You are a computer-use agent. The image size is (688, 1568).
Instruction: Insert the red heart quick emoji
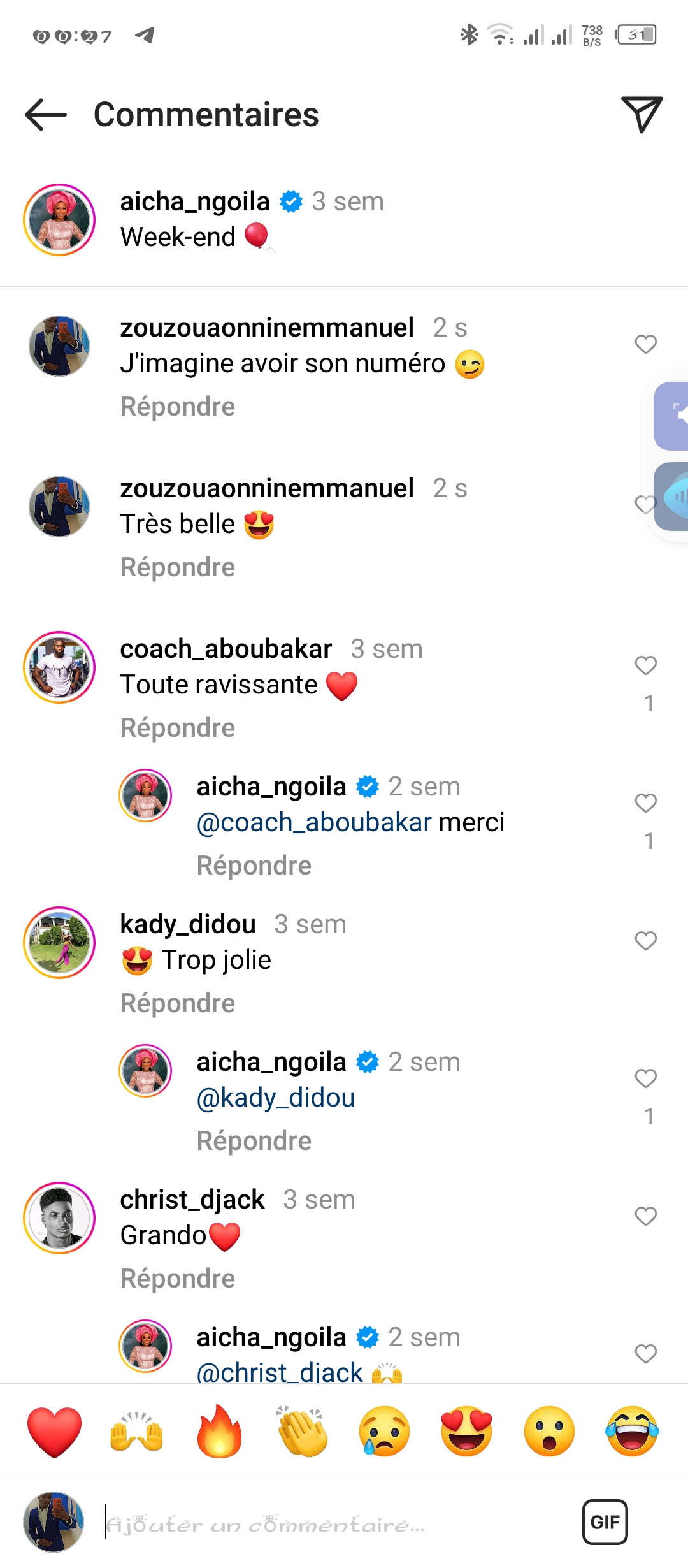coord(55,1432)
